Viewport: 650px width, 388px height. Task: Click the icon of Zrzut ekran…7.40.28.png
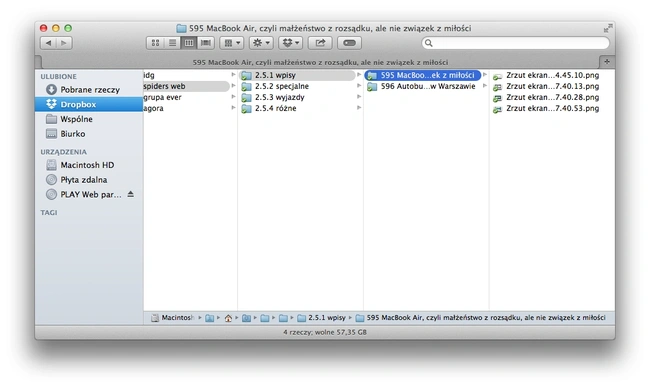coord(497,98)
